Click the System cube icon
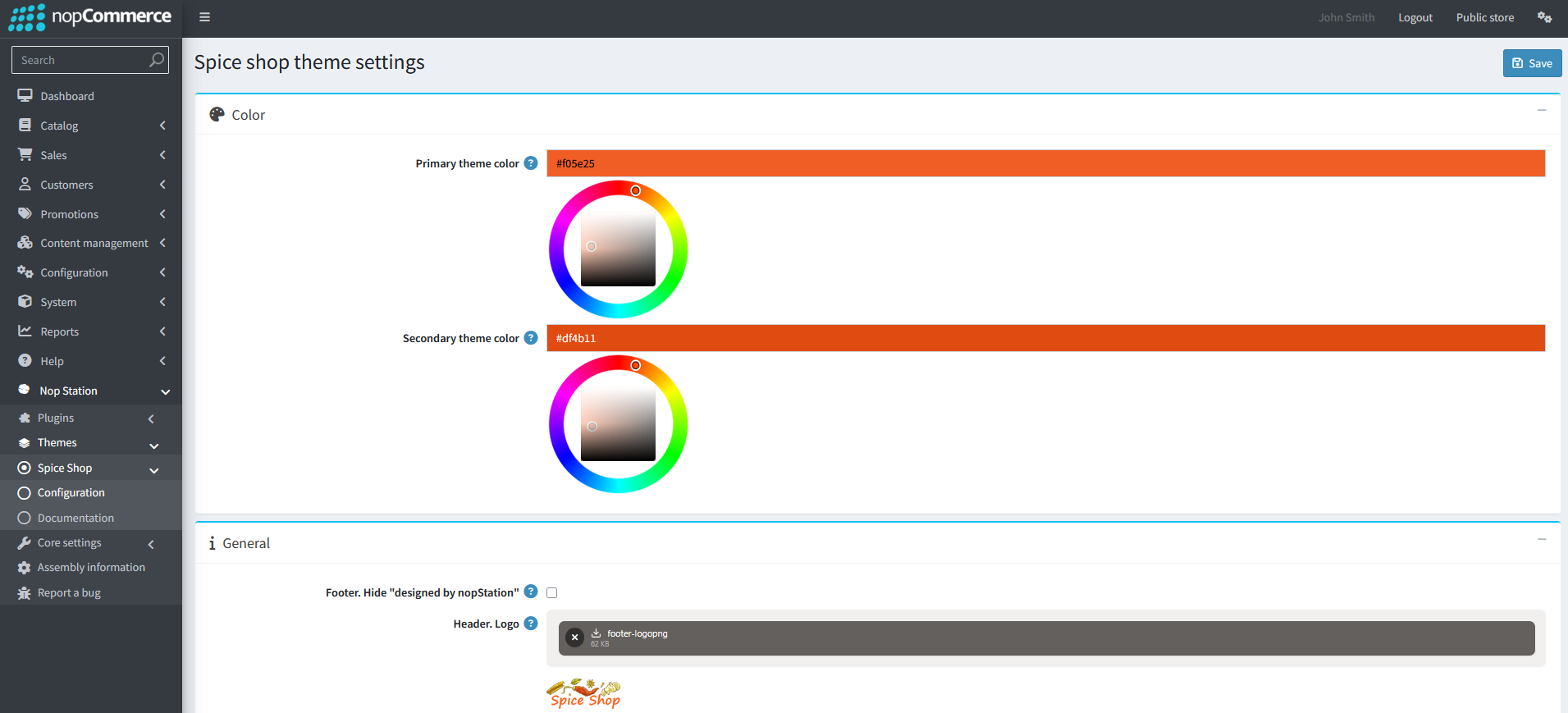1568x713 pixels. click(x=25, y=301)
